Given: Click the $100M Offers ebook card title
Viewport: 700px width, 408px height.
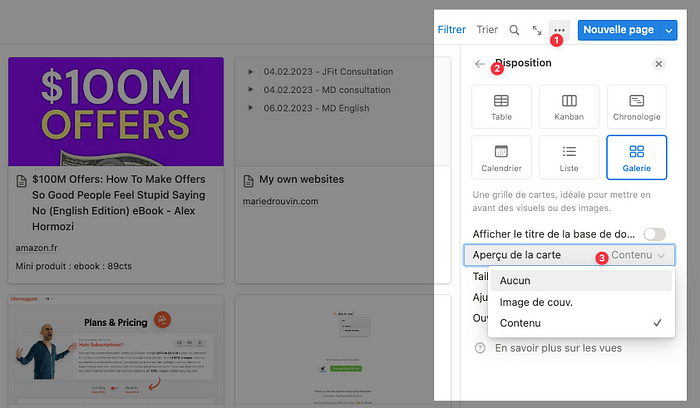Looking at the screenshot, I should tap(118, 203).
